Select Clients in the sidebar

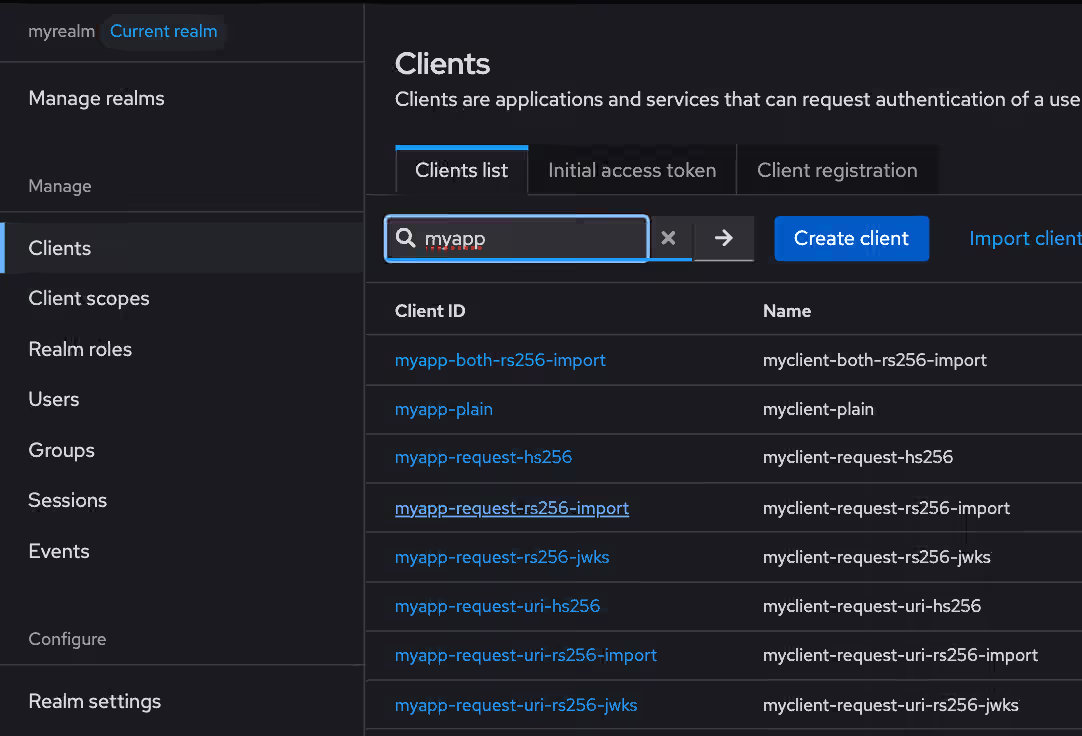click(182, 248)
